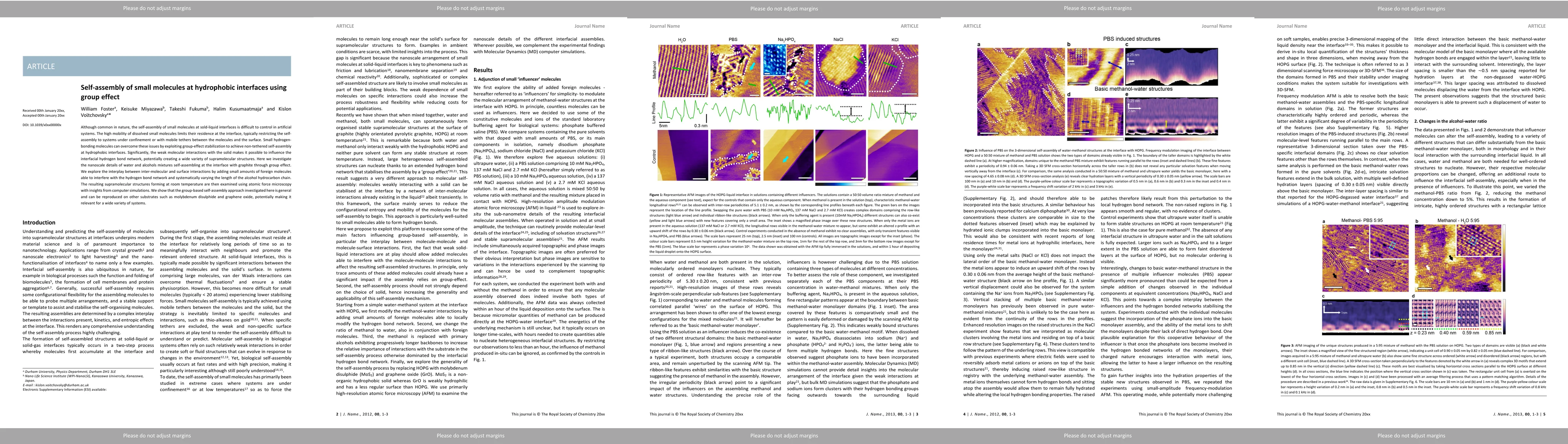
Task: Click panel a of Figure 2
Action: point(1021,91)
